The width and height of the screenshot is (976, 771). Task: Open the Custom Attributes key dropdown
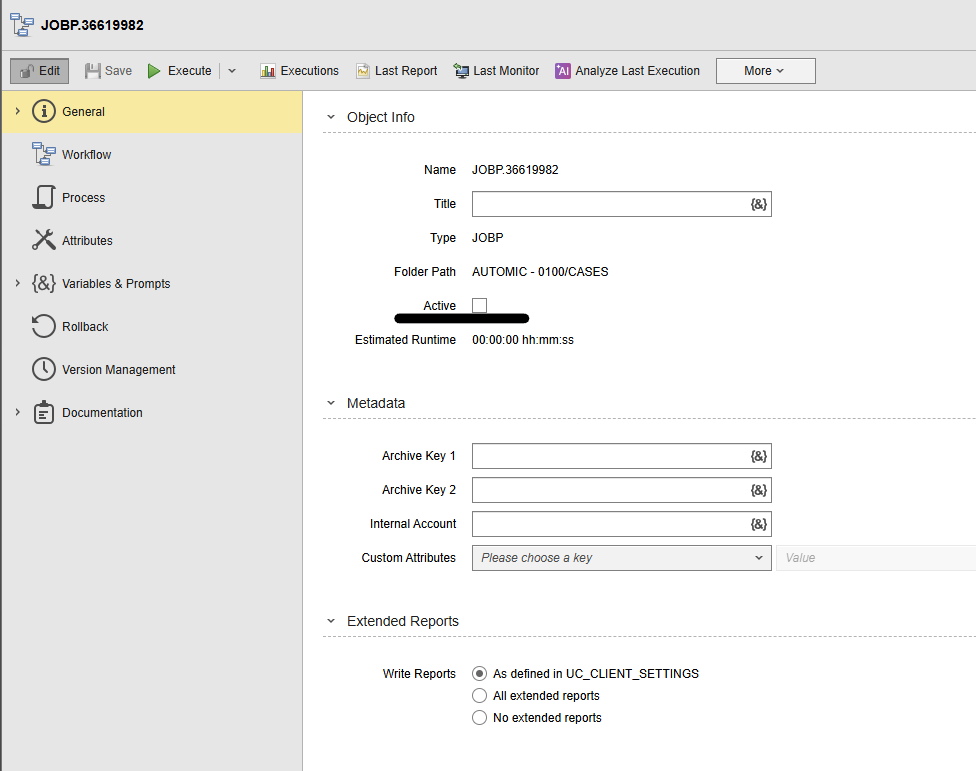click(620, 558)
